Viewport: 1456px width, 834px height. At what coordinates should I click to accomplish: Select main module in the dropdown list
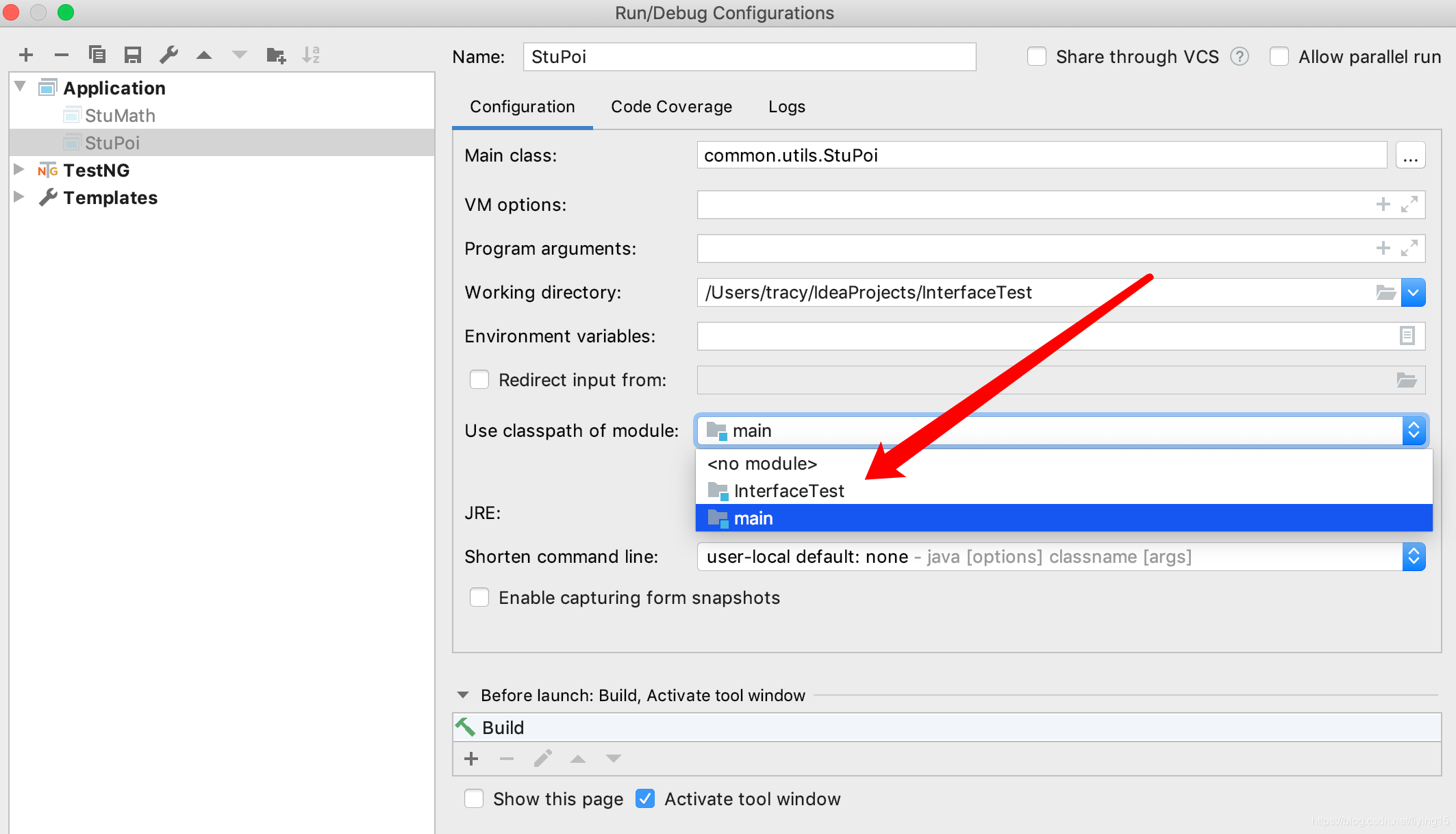(x=1064, y=518)
